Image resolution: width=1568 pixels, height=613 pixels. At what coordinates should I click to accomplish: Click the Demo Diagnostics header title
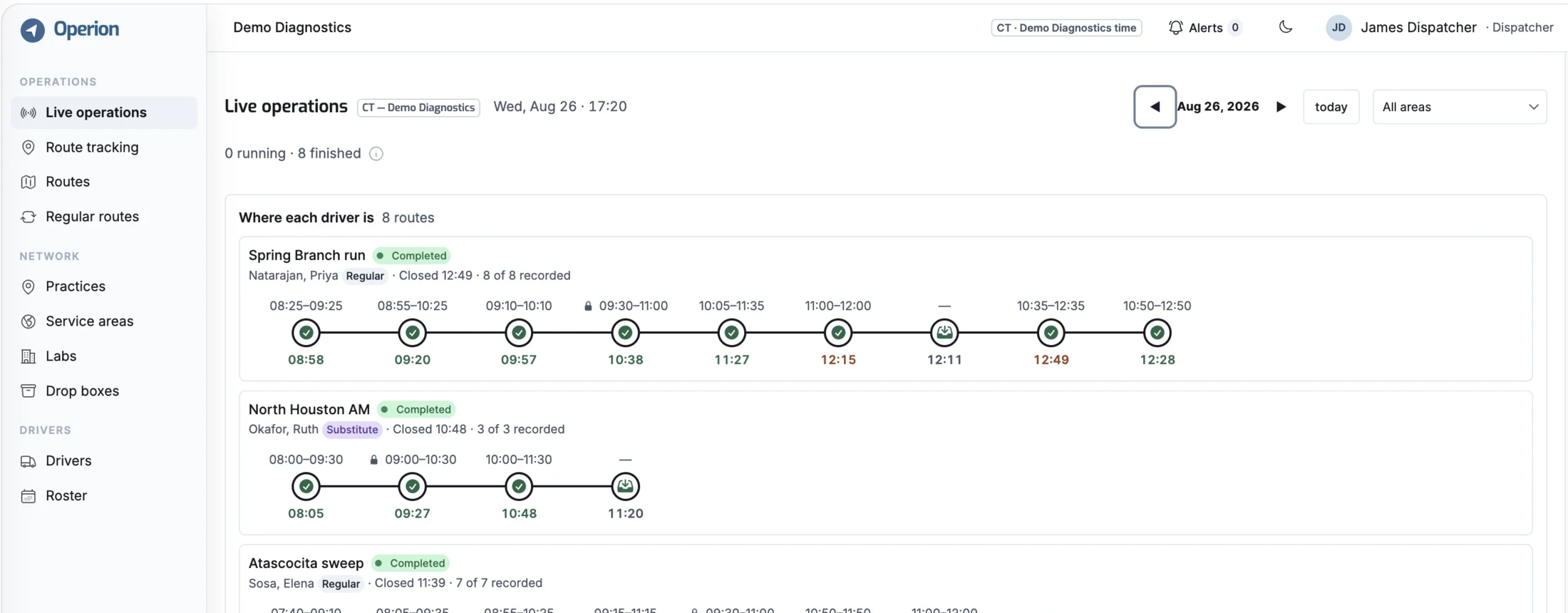click(292, 28)
